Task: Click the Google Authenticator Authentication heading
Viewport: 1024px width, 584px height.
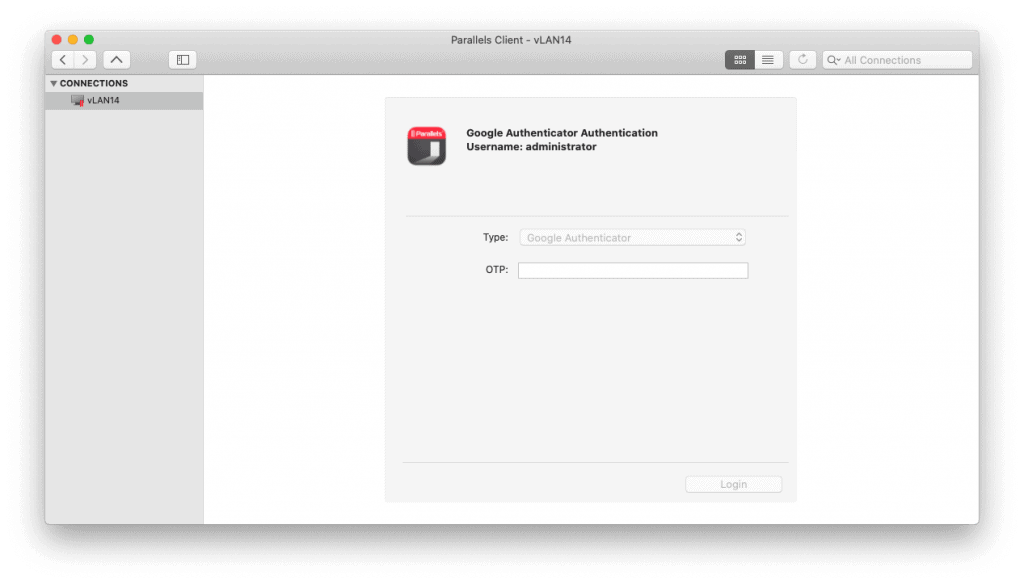Action: tap(560, 132)
